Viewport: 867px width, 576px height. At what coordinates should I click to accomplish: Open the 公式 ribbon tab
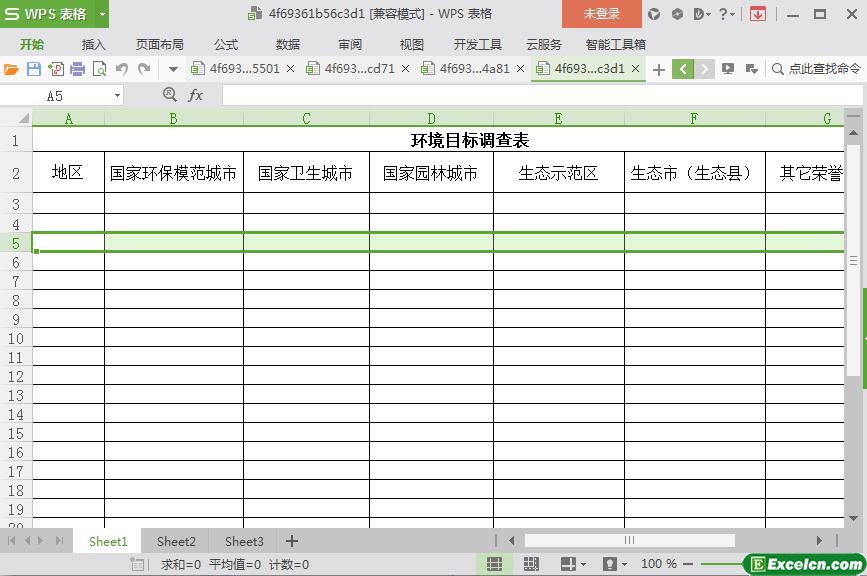point(226,44)
